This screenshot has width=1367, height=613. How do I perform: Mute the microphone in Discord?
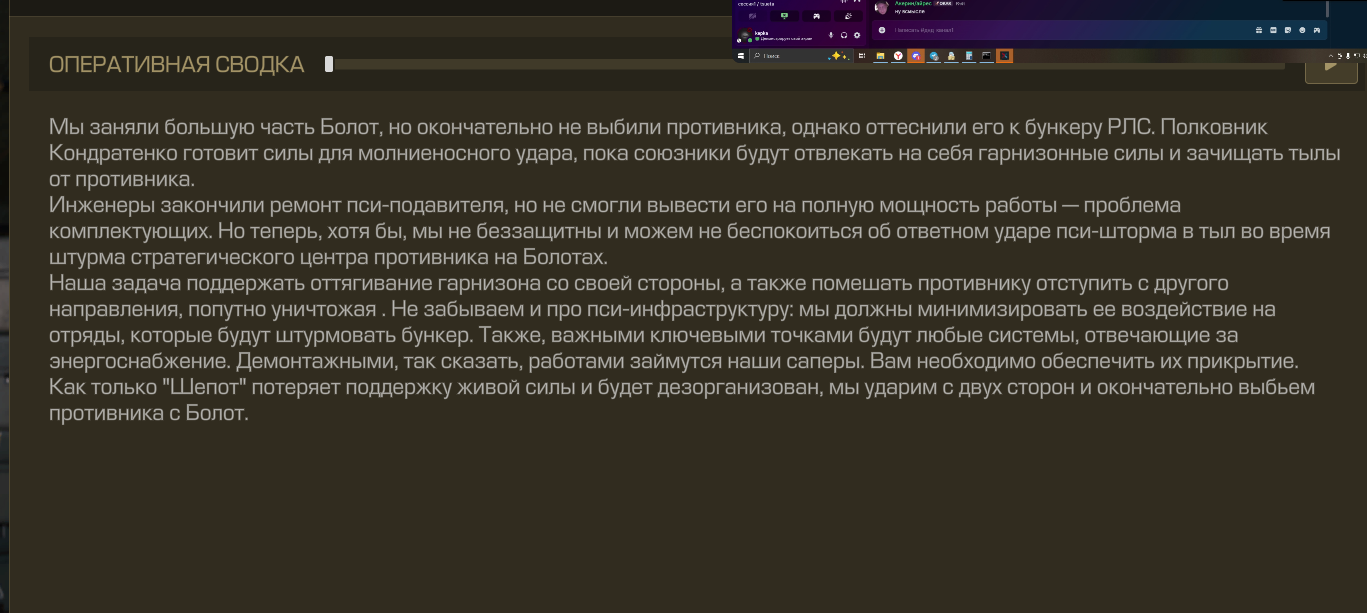[831, 35]
